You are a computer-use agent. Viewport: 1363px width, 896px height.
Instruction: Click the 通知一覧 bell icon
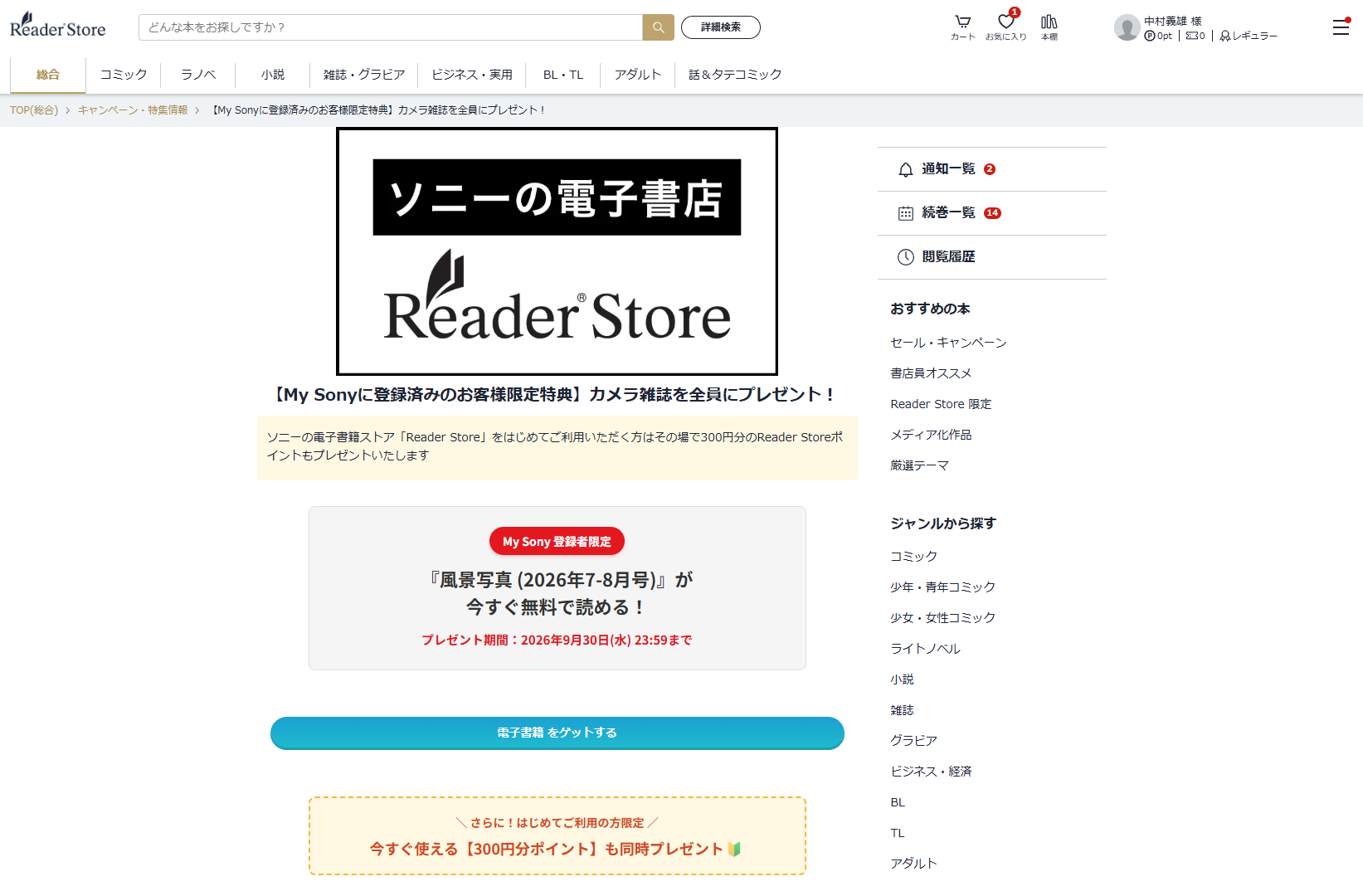tap(906, 169)
